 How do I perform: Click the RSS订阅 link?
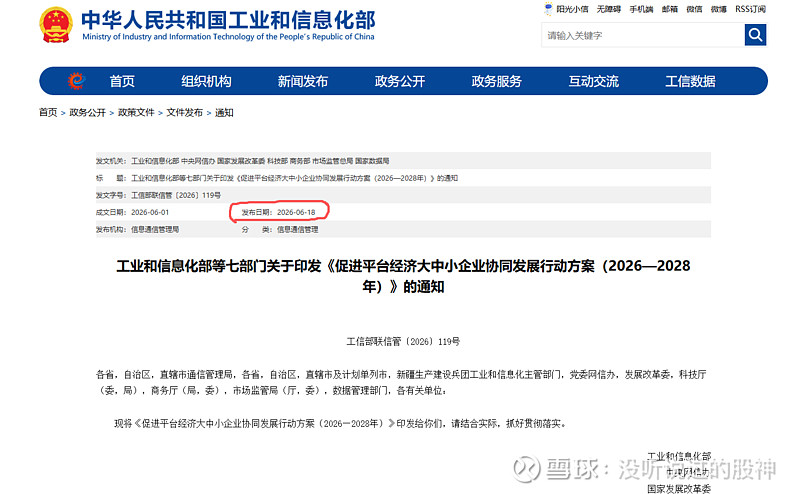[x=751, y=9]
